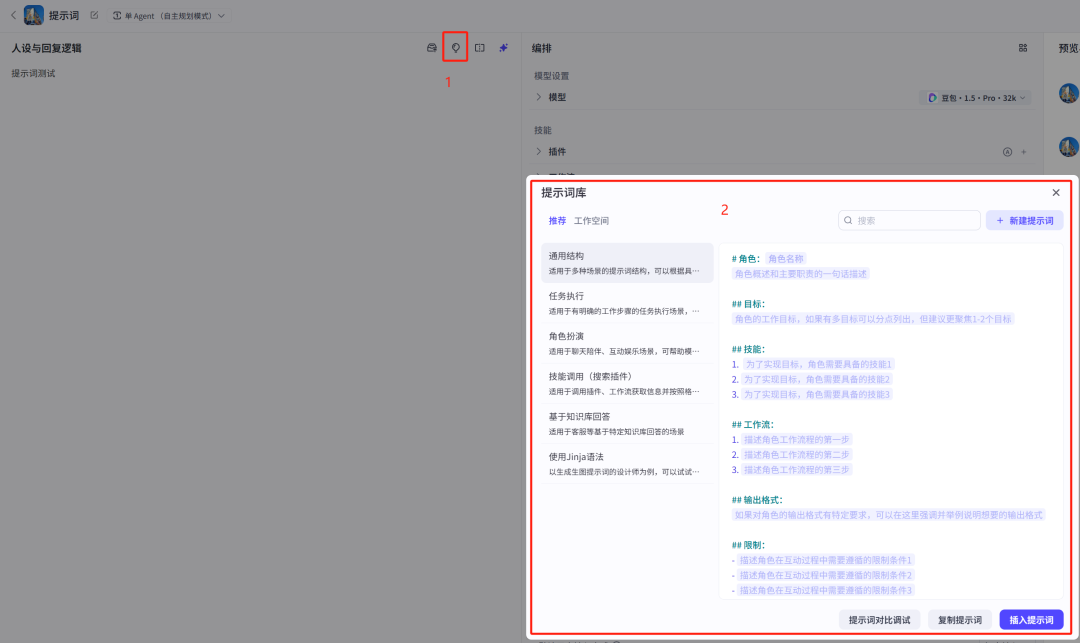Click the 插入提示词 button

[x=1031, y=620]
